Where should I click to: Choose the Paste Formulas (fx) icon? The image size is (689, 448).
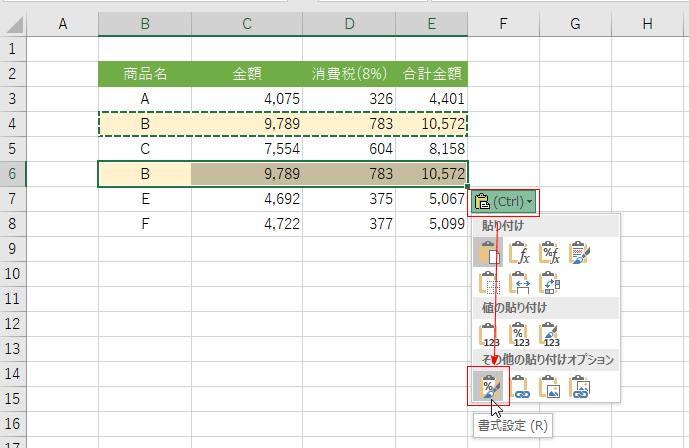click(x=521, y=254)
